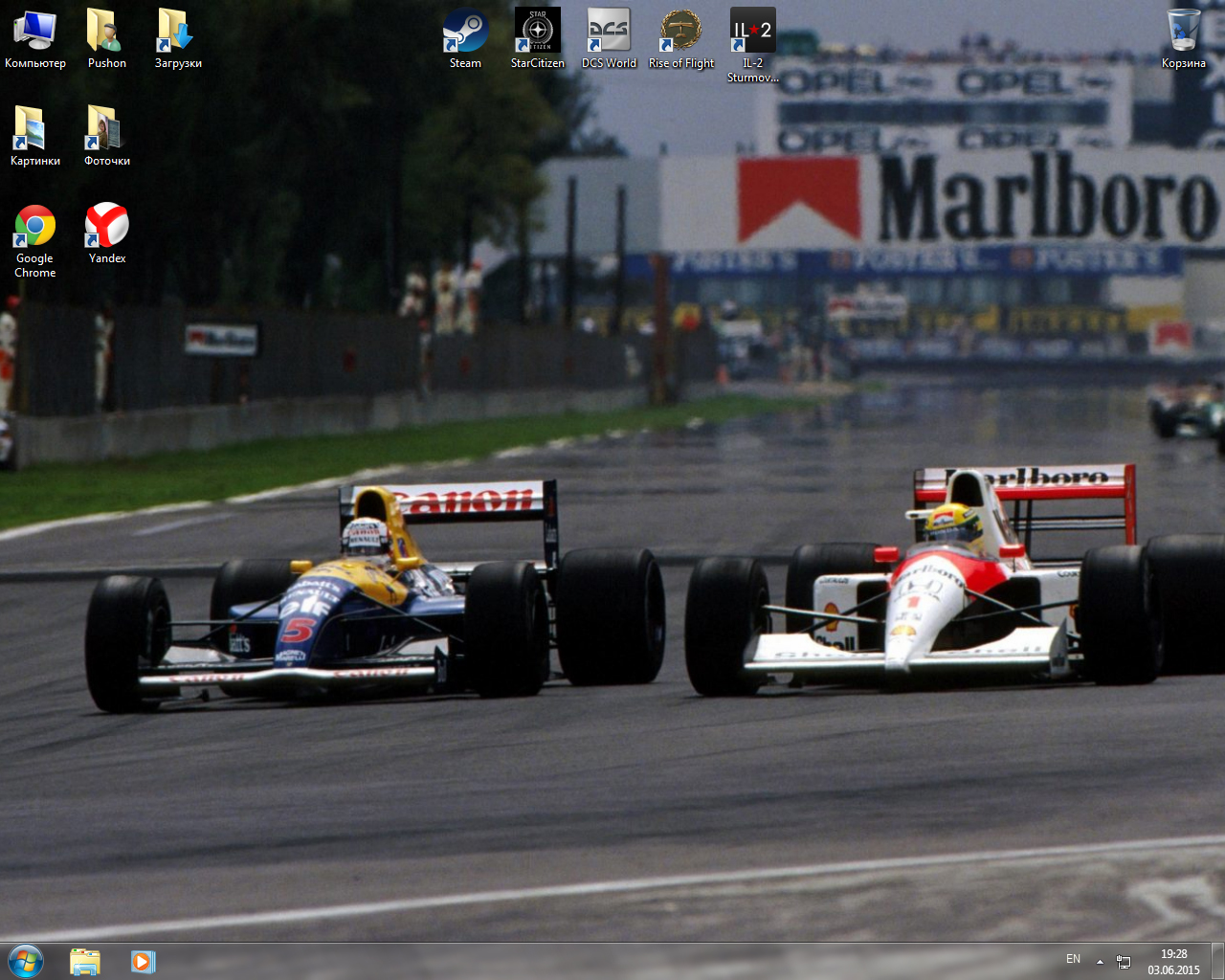Select the Steam desktop shortcut
The height and width of the screenshot is (980, 1225).
(x=465, y=38)
